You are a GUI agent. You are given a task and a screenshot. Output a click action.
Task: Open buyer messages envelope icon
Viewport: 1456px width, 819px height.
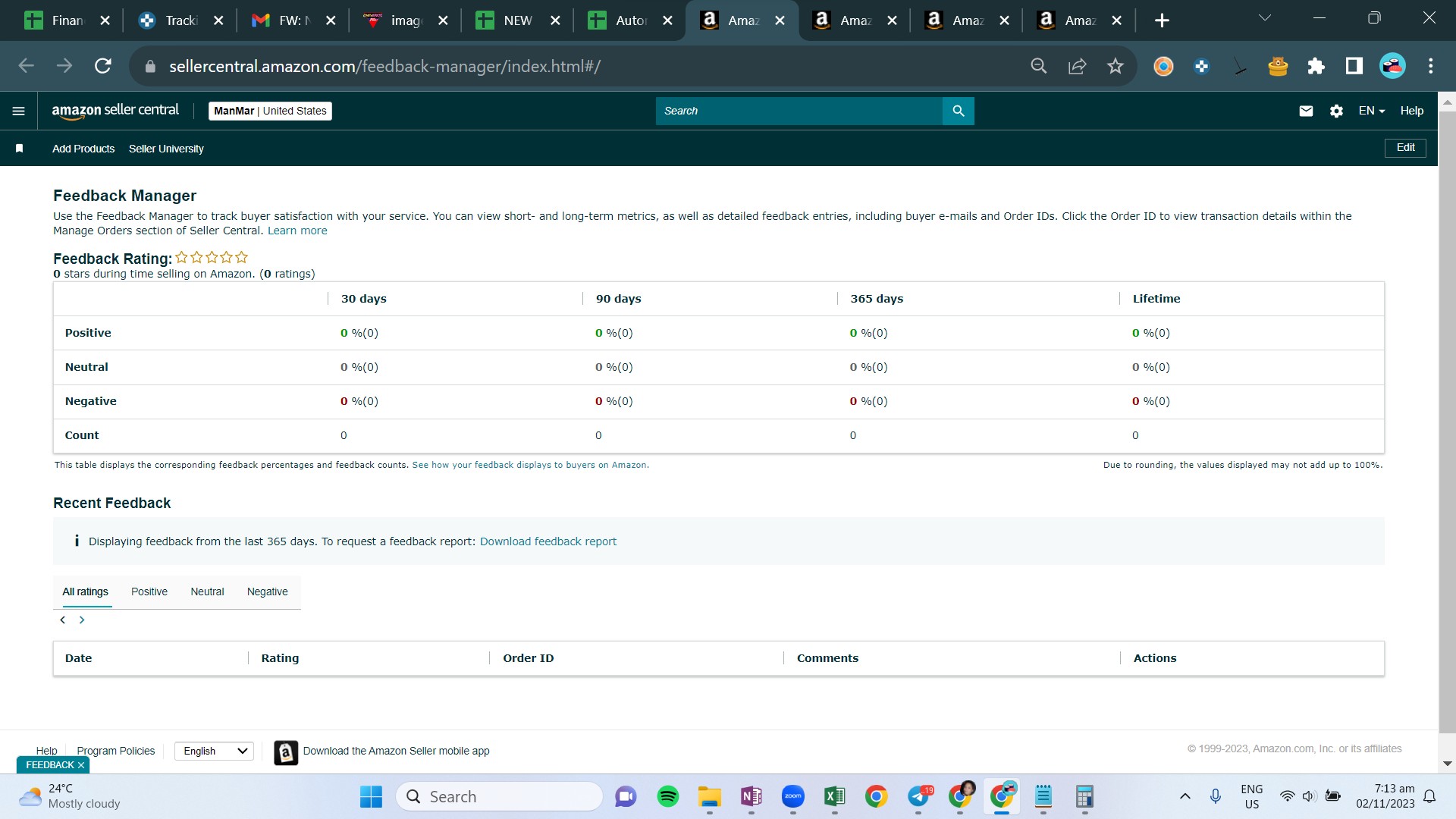(x=1306, y=111)
